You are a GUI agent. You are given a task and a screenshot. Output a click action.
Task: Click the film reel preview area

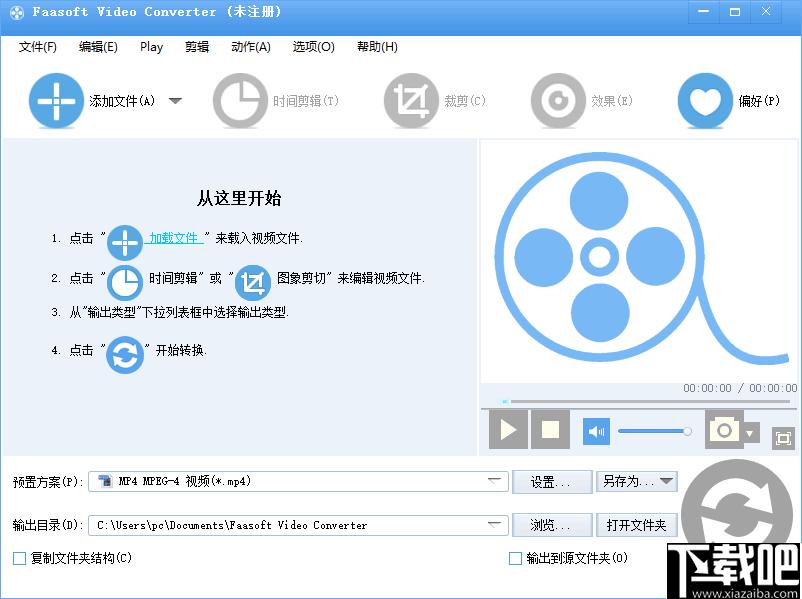point(639,261)
